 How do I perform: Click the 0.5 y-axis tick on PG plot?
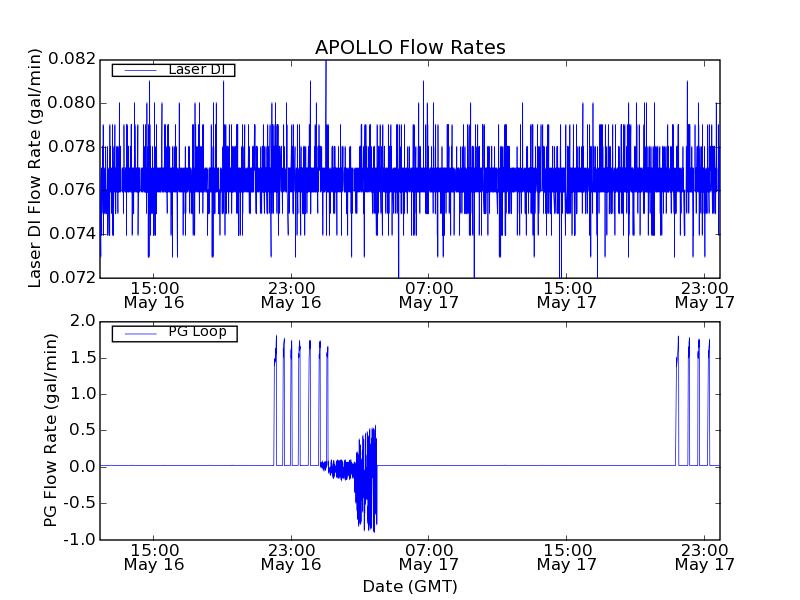tap(84, 430)
